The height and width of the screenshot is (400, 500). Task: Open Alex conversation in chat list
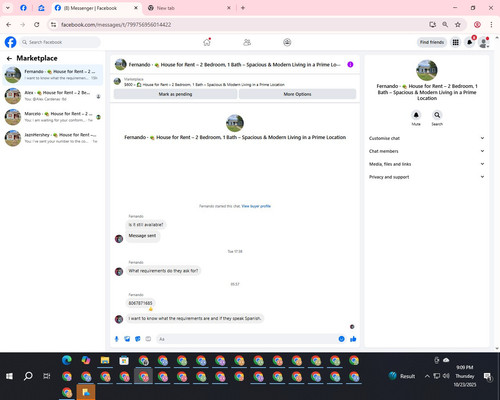coord(53,96)
